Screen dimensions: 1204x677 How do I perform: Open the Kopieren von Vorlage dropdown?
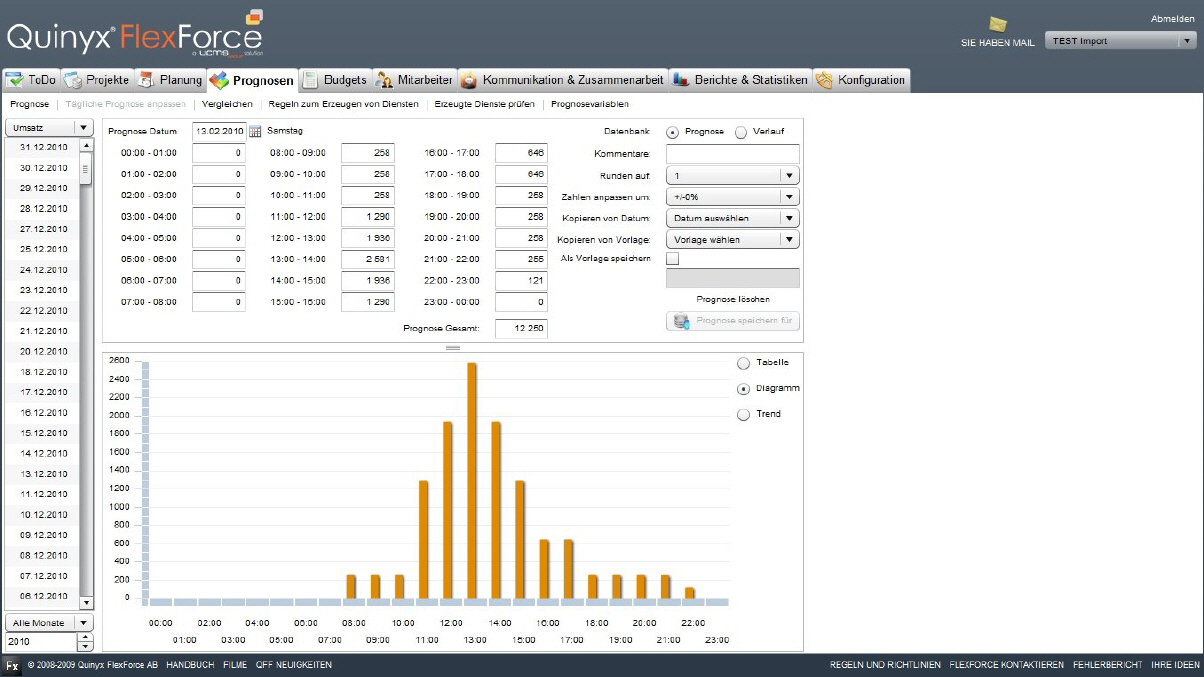click(x=732, y=240)
